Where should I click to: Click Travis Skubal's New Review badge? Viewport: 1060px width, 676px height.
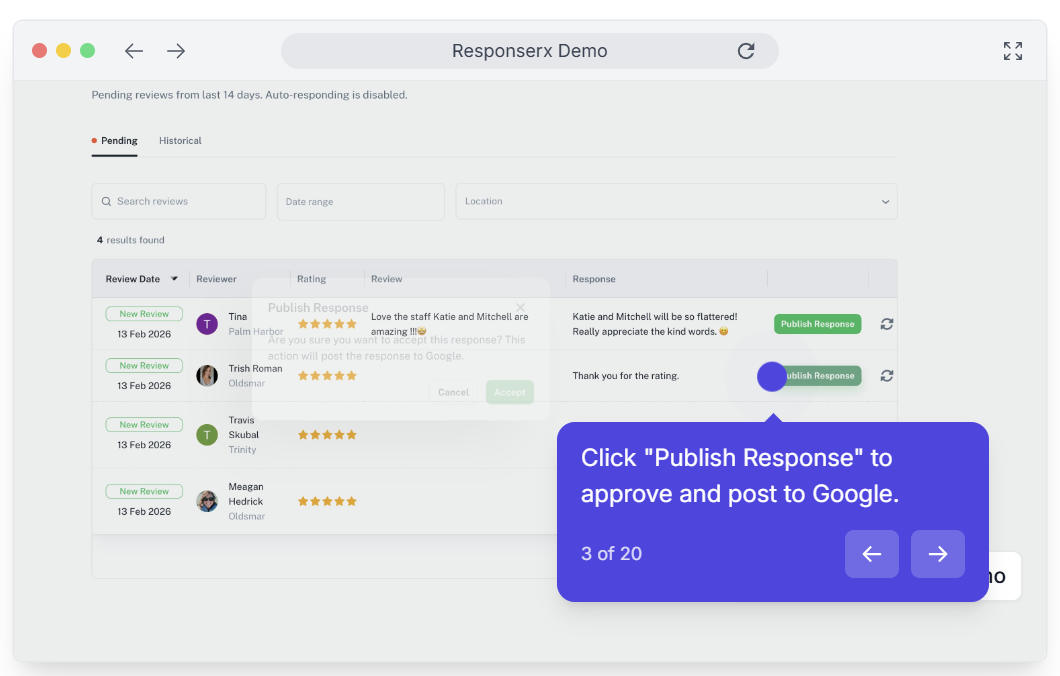click(144, 425)
